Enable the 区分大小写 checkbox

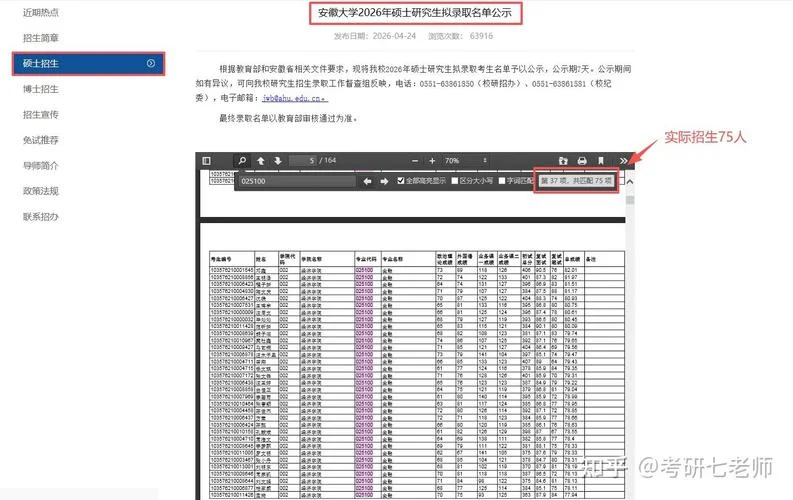[455, 180]
